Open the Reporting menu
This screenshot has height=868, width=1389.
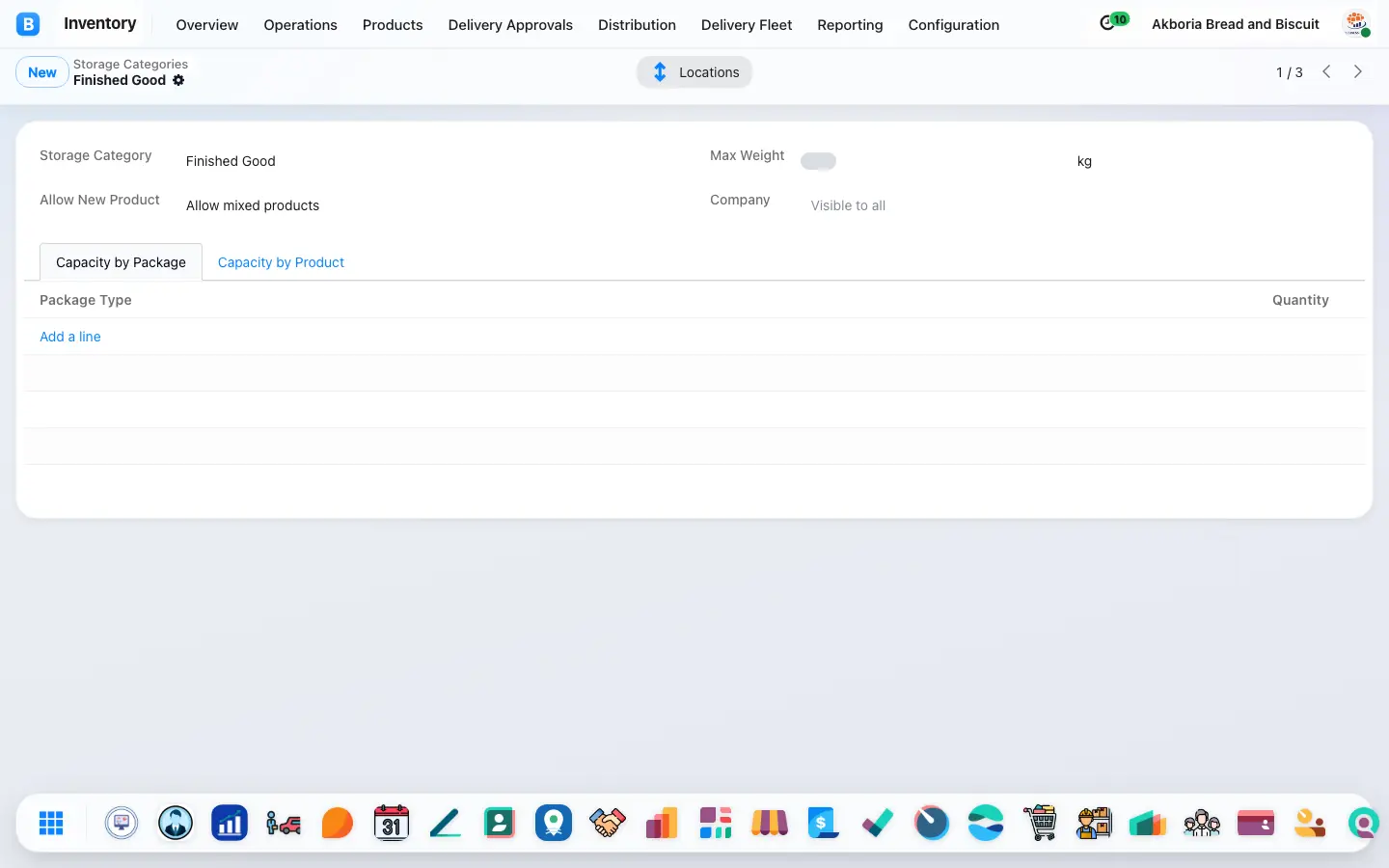[850, 25]
